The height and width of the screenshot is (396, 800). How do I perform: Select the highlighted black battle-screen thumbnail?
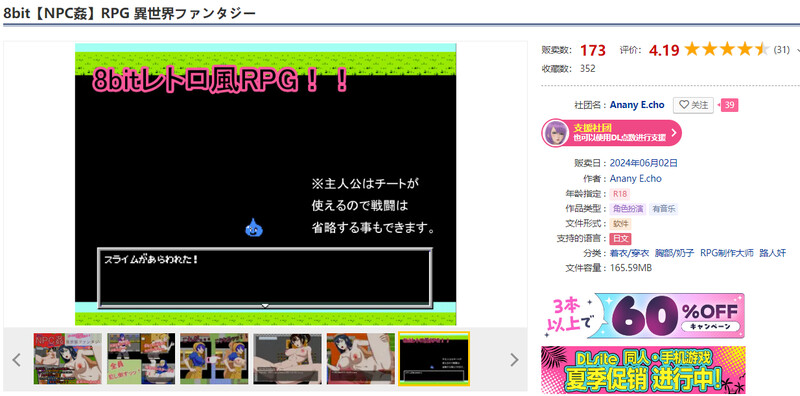pyautogui.click(x=434, y=359)
